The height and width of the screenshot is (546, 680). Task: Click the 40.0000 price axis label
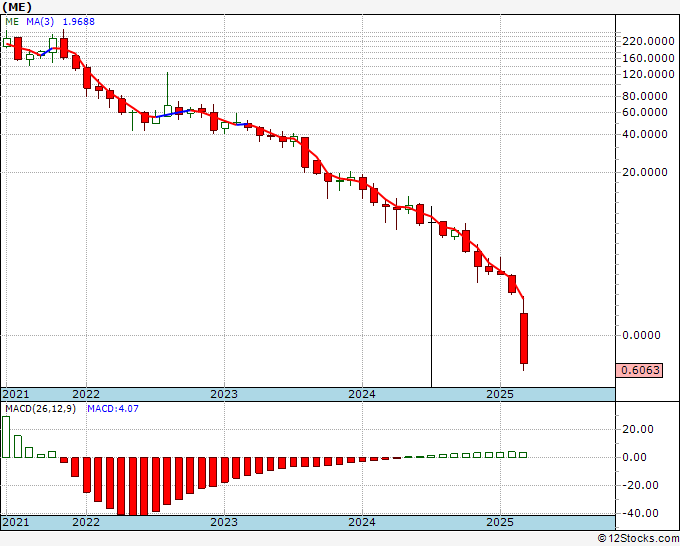(x=645, y=134)
